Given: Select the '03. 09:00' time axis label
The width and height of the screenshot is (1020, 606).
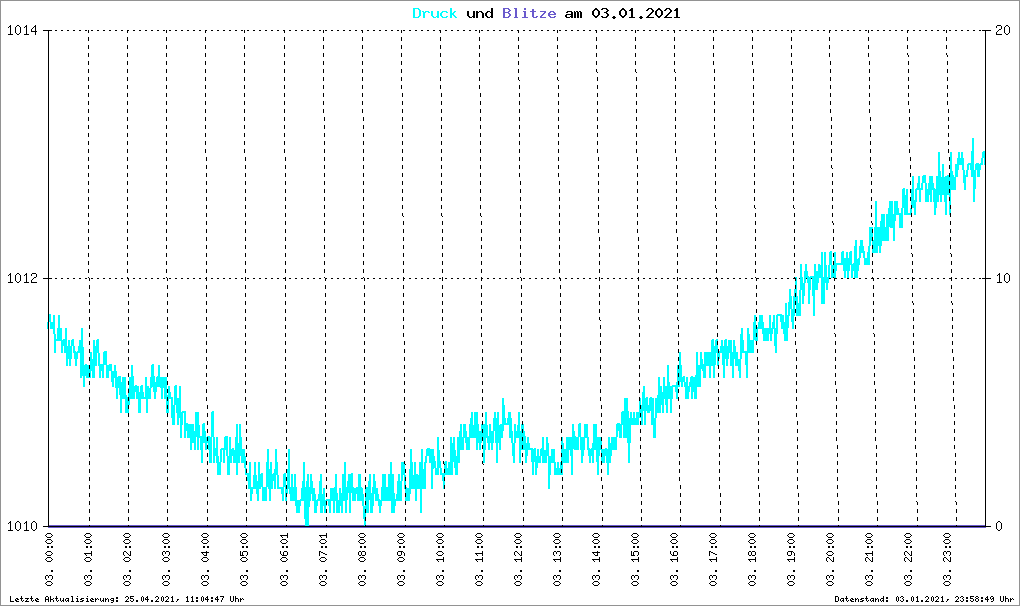Looking at the screenshot, I should [402, 561].
